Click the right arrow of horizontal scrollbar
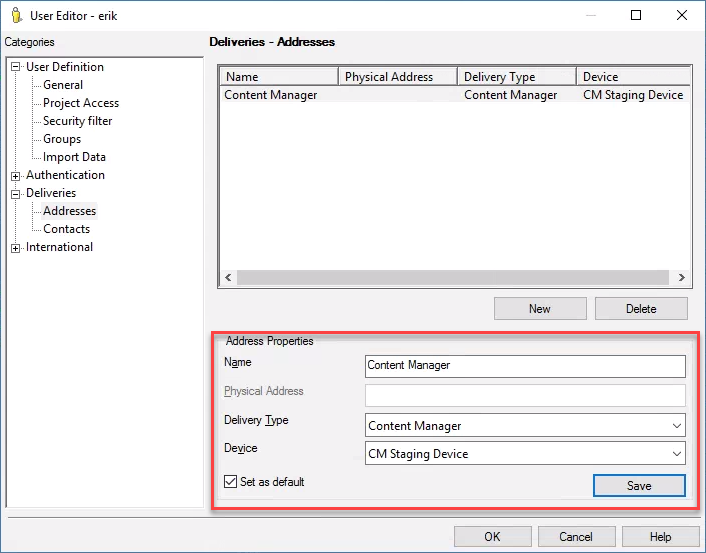Image resolution: width=706 pixels, height=553 pixels. point(682,277)
